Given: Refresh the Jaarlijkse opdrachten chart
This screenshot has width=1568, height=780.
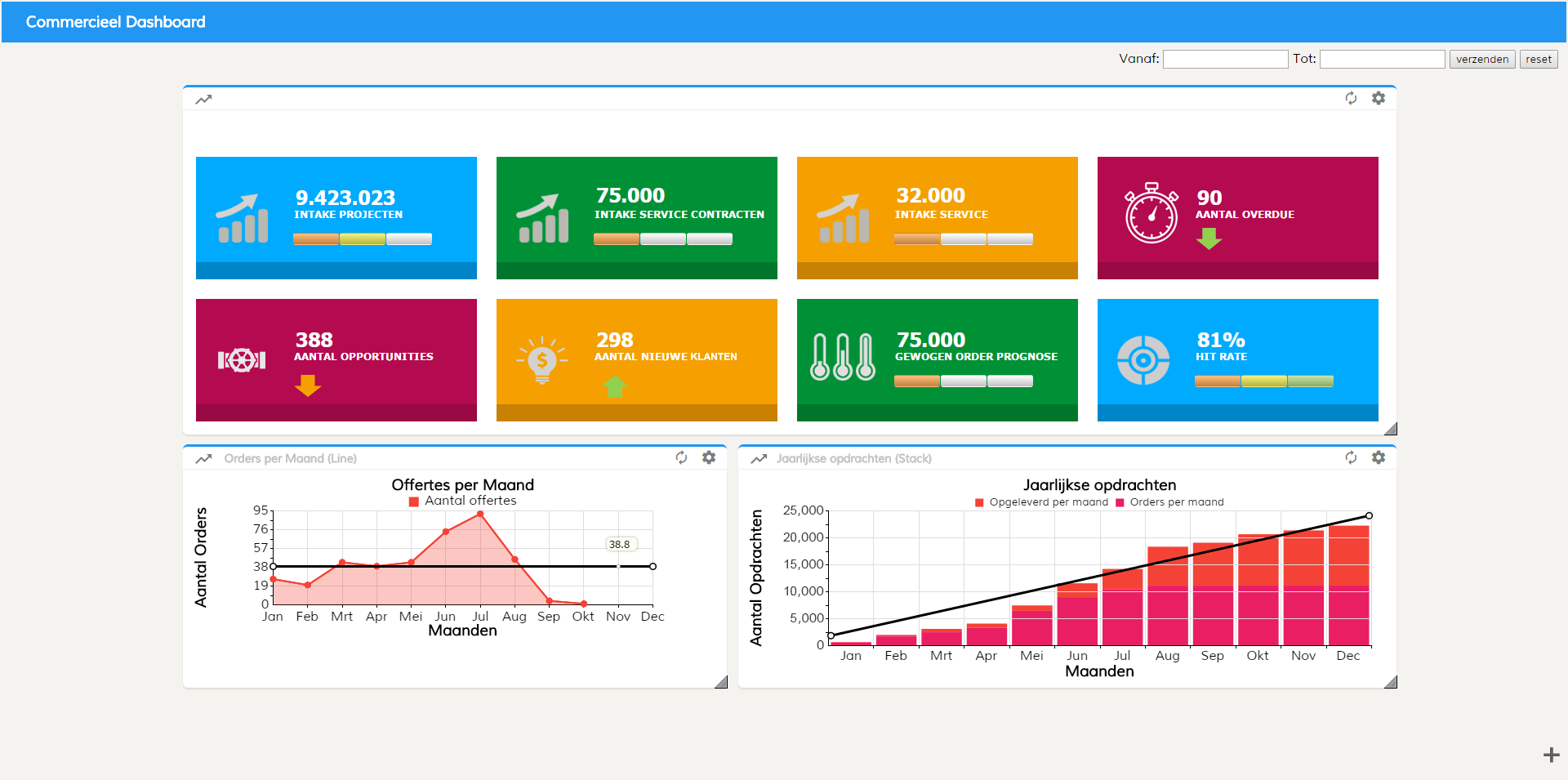Looking at the screenshot, I should (x=1351, y=457).
